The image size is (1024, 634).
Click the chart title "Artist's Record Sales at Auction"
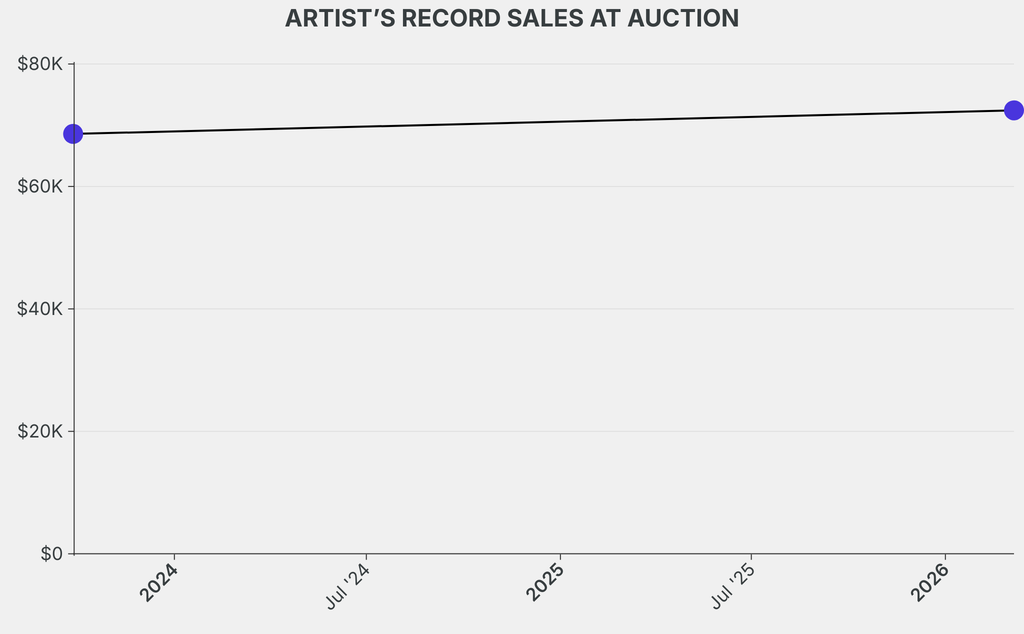(512, 18)
